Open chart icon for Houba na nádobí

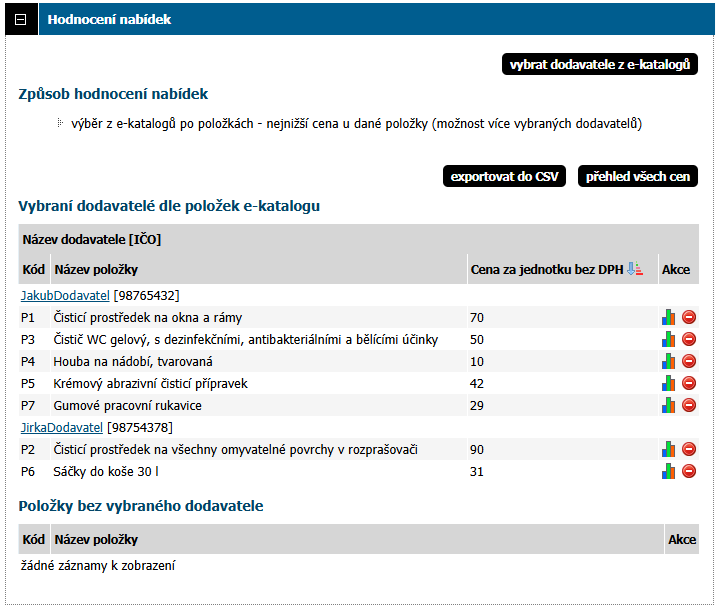tap(669, 362)
